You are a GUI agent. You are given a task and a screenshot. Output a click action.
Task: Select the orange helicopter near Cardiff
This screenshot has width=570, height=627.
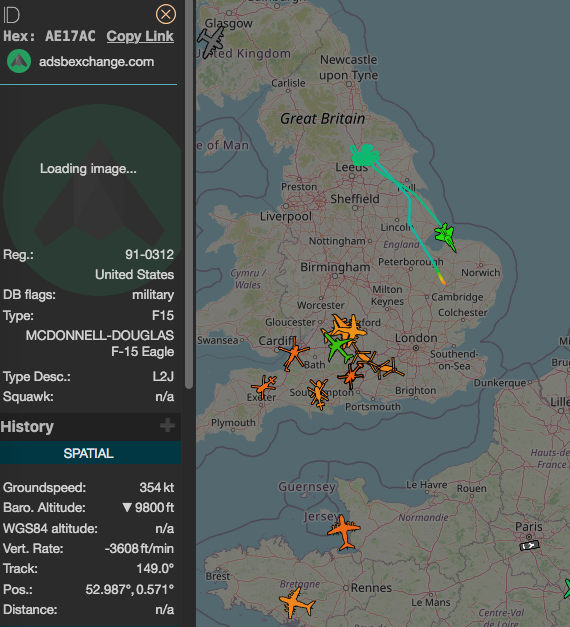pyautogui.click(x=294, y=354)
